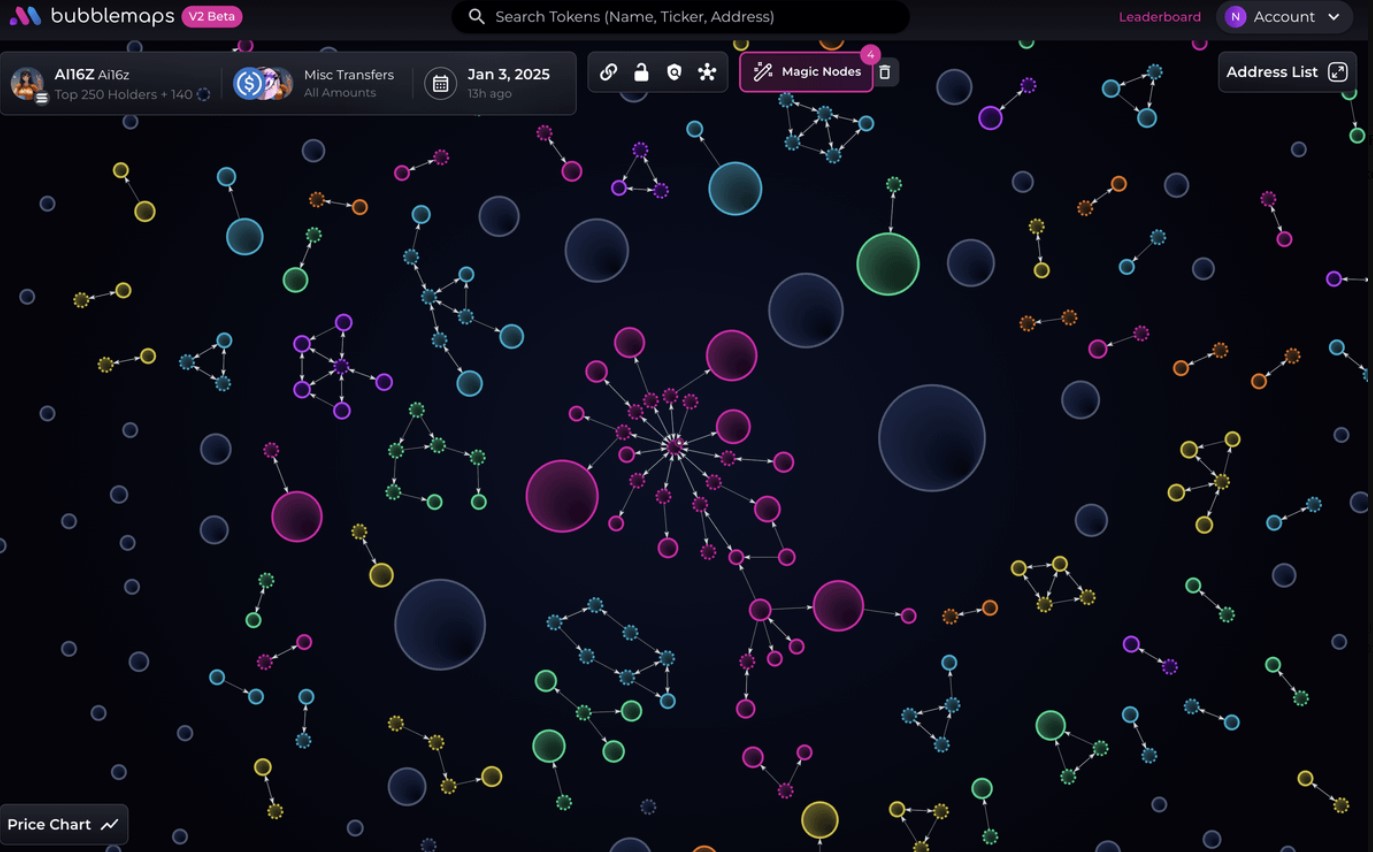The image size is (1373, 852).
Task: Click the shield icon in toolbar
Action: pyautogui.click(x=674, y=72)
